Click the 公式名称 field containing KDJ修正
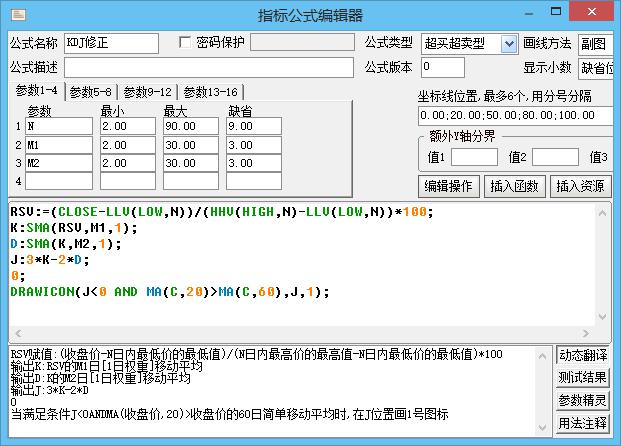This screenshot has height=446, width=621. 111,43
